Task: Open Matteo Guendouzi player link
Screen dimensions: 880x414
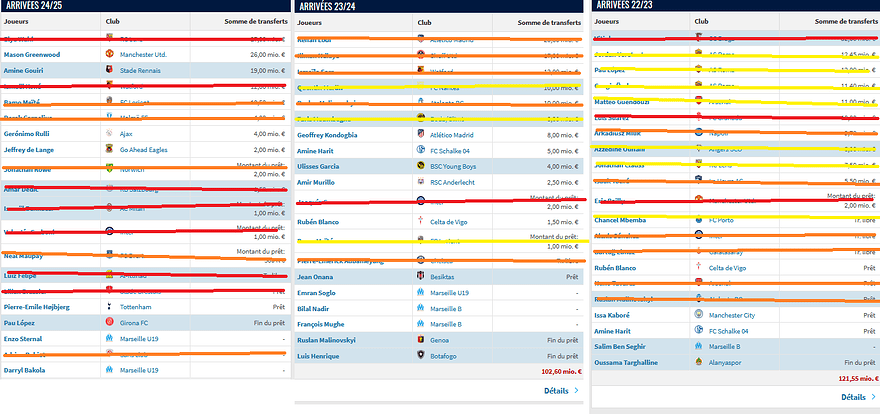Action: (x=623, y=102)
